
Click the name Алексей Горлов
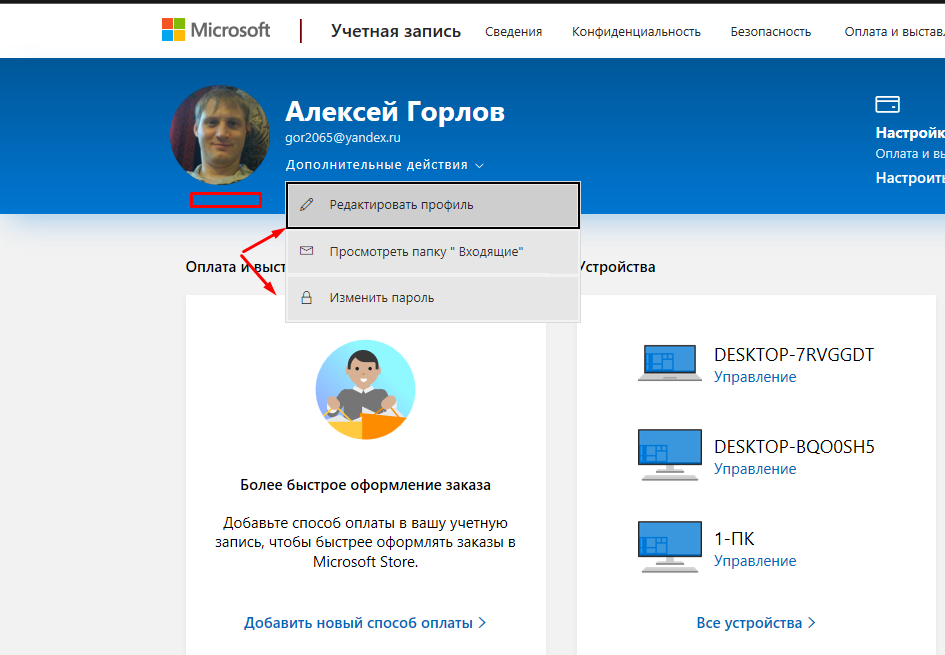[x=395, y=111]
